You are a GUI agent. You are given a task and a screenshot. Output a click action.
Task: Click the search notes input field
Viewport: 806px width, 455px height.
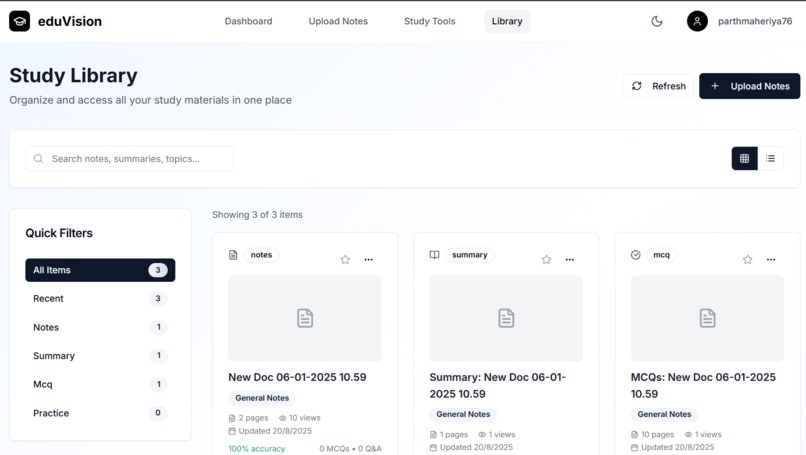[x=130, y=159]
